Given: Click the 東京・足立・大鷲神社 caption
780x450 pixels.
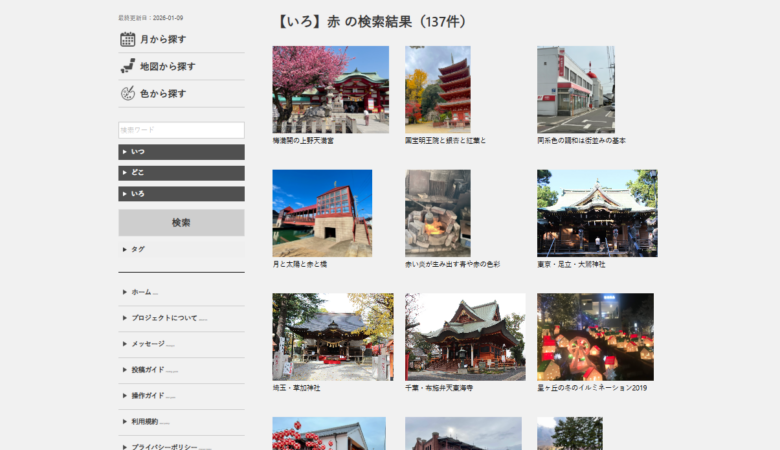Looking at the screenshot, I should [x=571, y=264].
